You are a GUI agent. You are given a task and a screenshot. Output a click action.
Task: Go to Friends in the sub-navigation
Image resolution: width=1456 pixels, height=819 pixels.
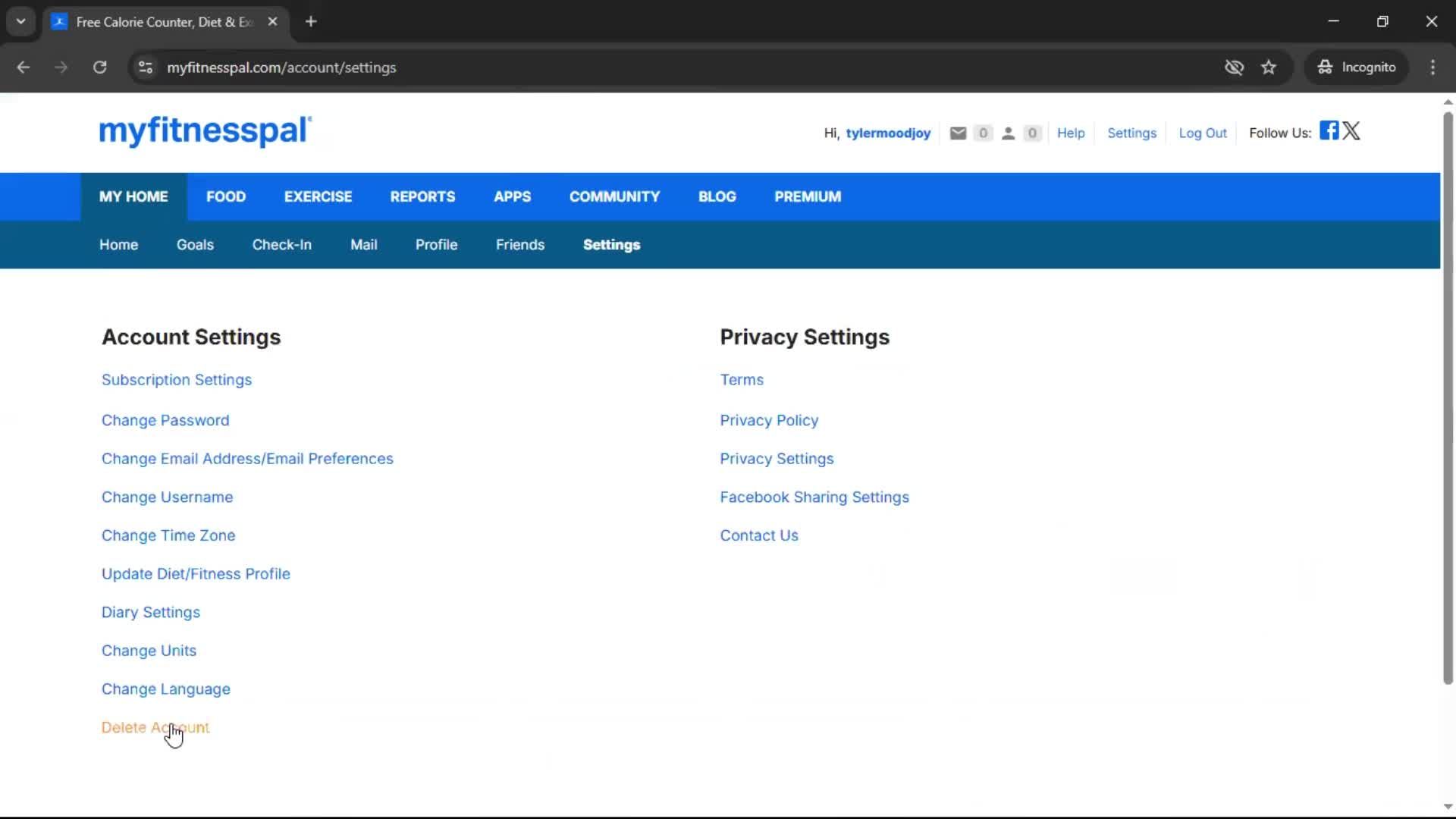coord(520,245)
